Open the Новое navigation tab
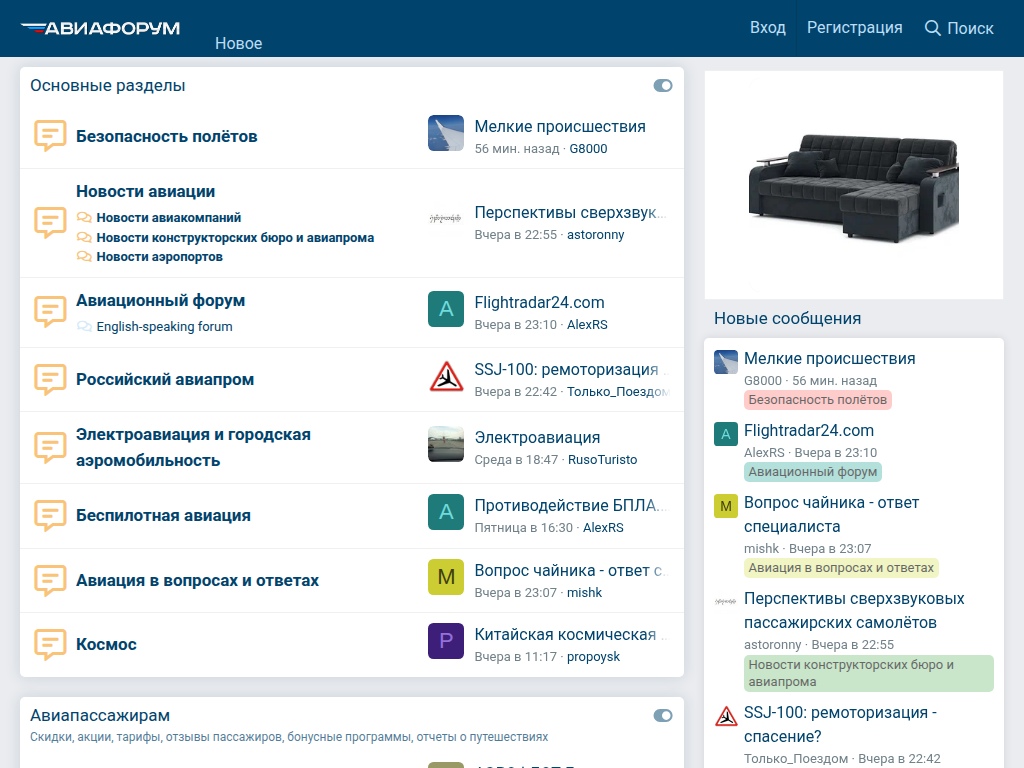 click(x=238, y=43)
